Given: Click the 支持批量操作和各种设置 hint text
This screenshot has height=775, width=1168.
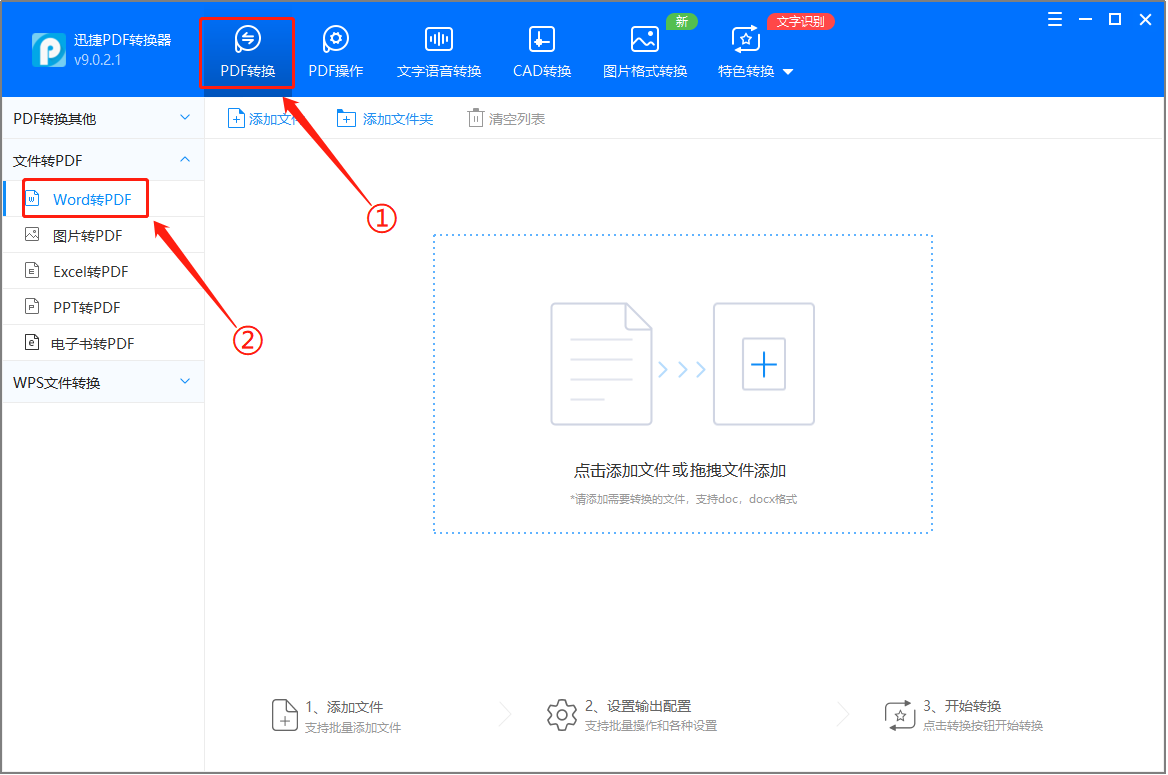Looking at the screenshot, I should coord(650,726).
